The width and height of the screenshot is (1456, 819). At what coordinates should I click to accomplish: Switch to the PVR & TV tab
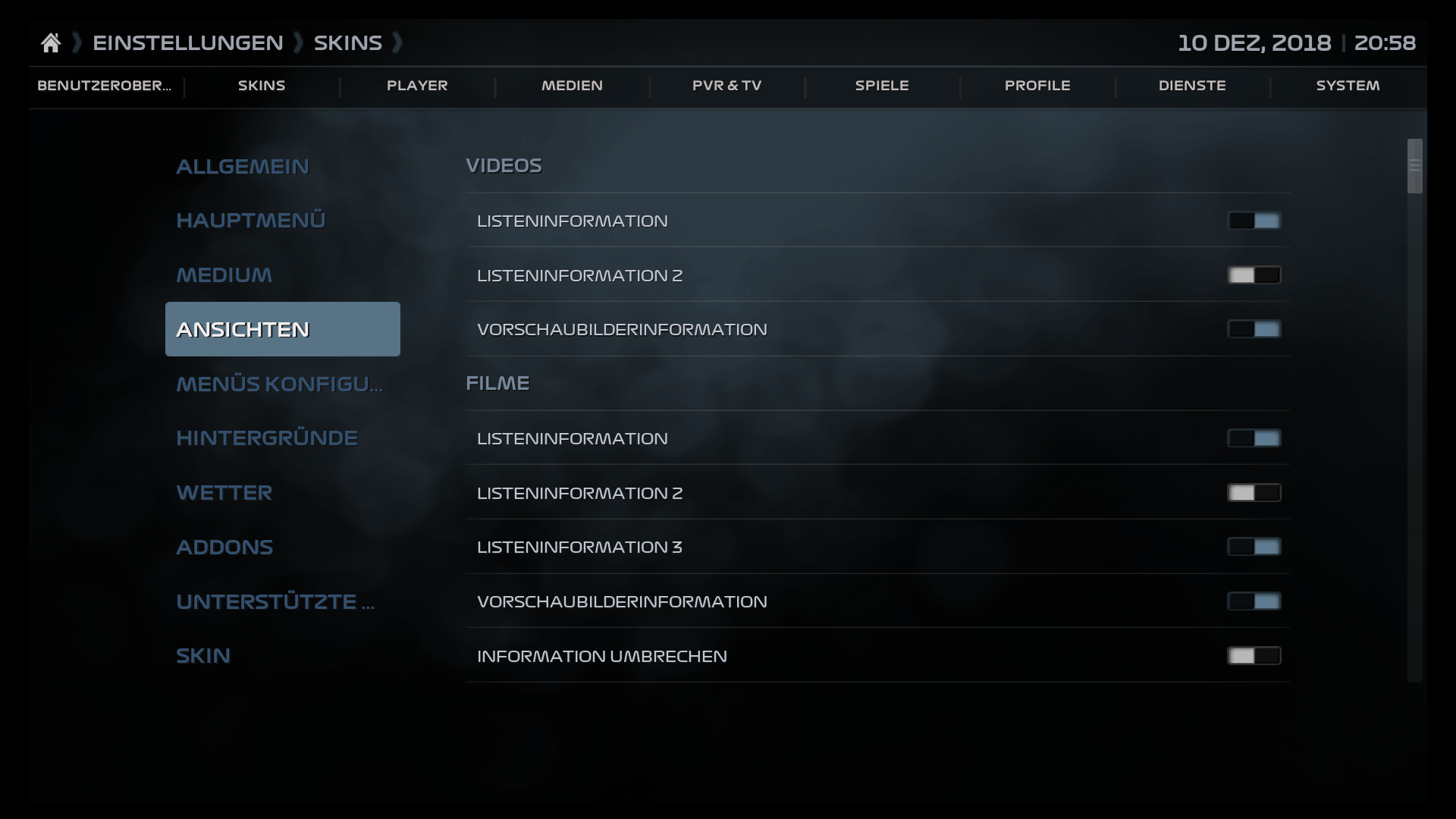tap(726, 86)
